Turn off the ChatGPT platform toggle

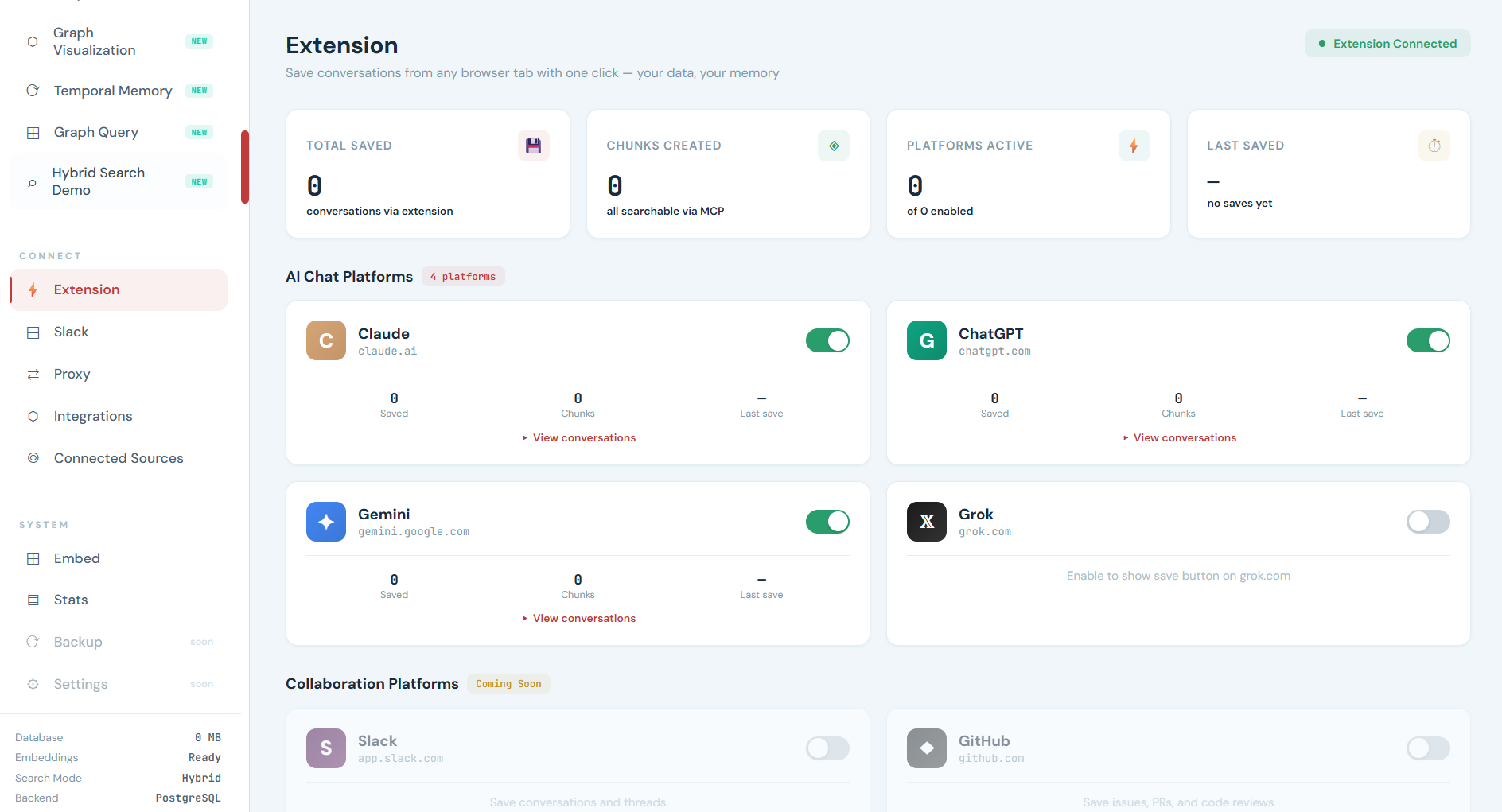[1428, 340]
